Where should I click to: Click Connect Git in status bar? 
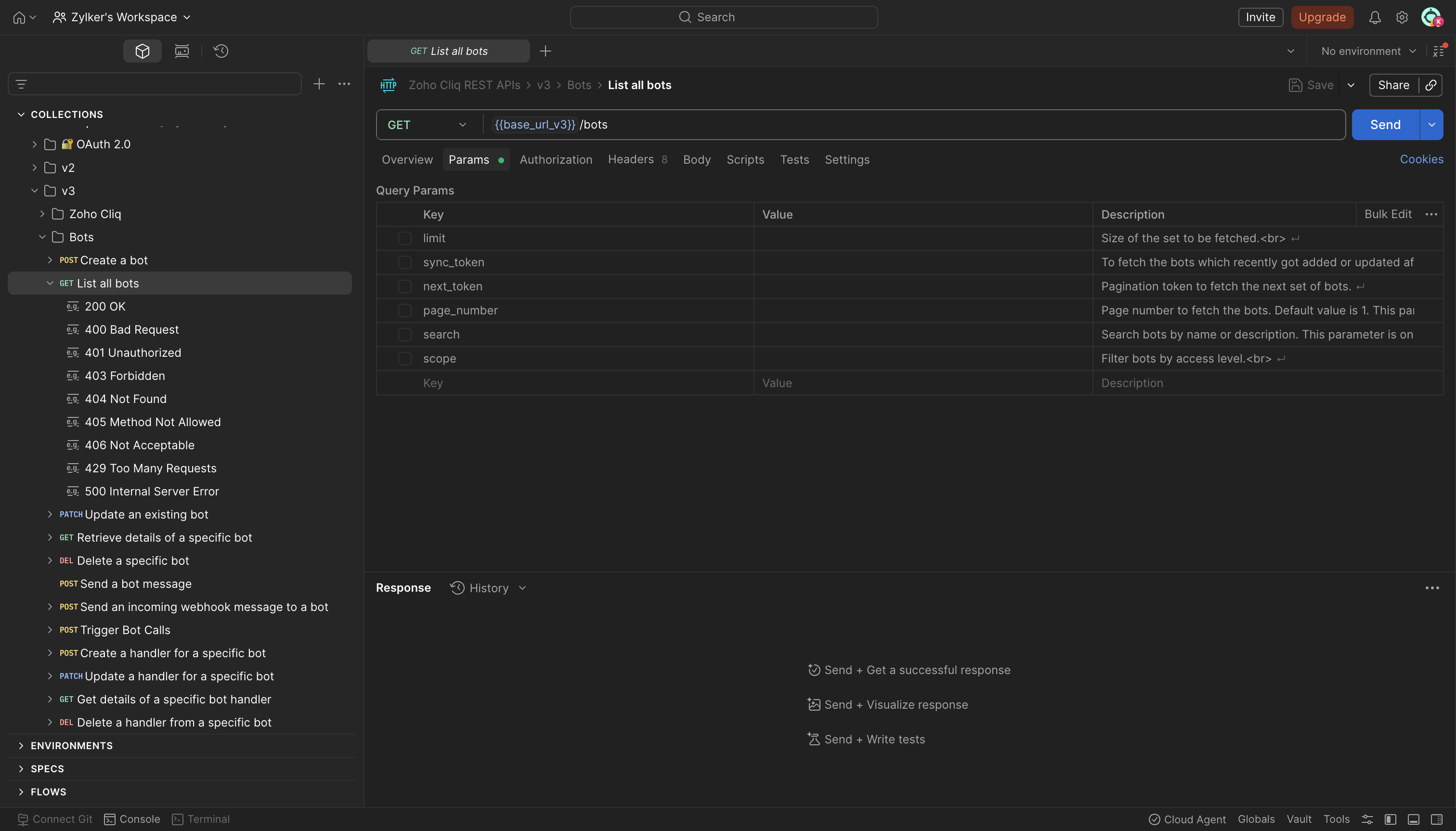[55, 818]
